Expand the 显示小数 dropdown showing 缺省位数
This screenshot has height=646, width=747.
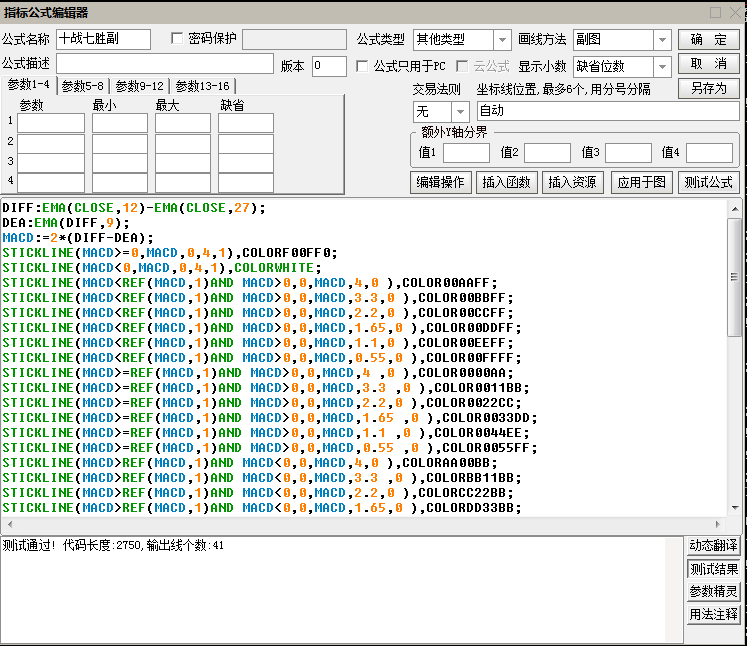click(x=662, y=67)
